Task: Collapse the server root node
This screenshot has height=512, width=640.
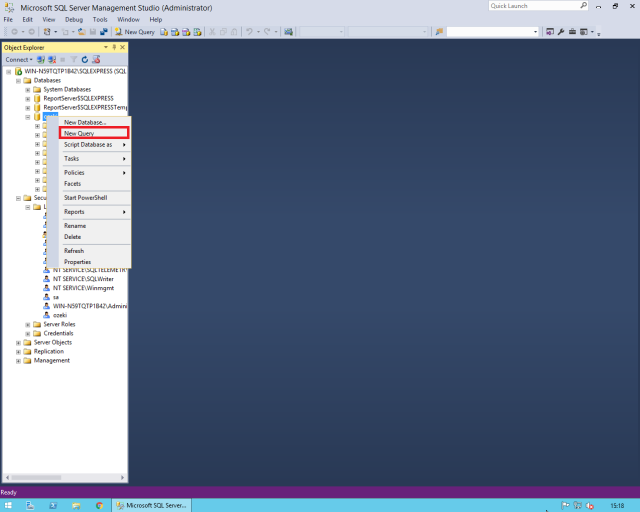Action: (8, 71)
